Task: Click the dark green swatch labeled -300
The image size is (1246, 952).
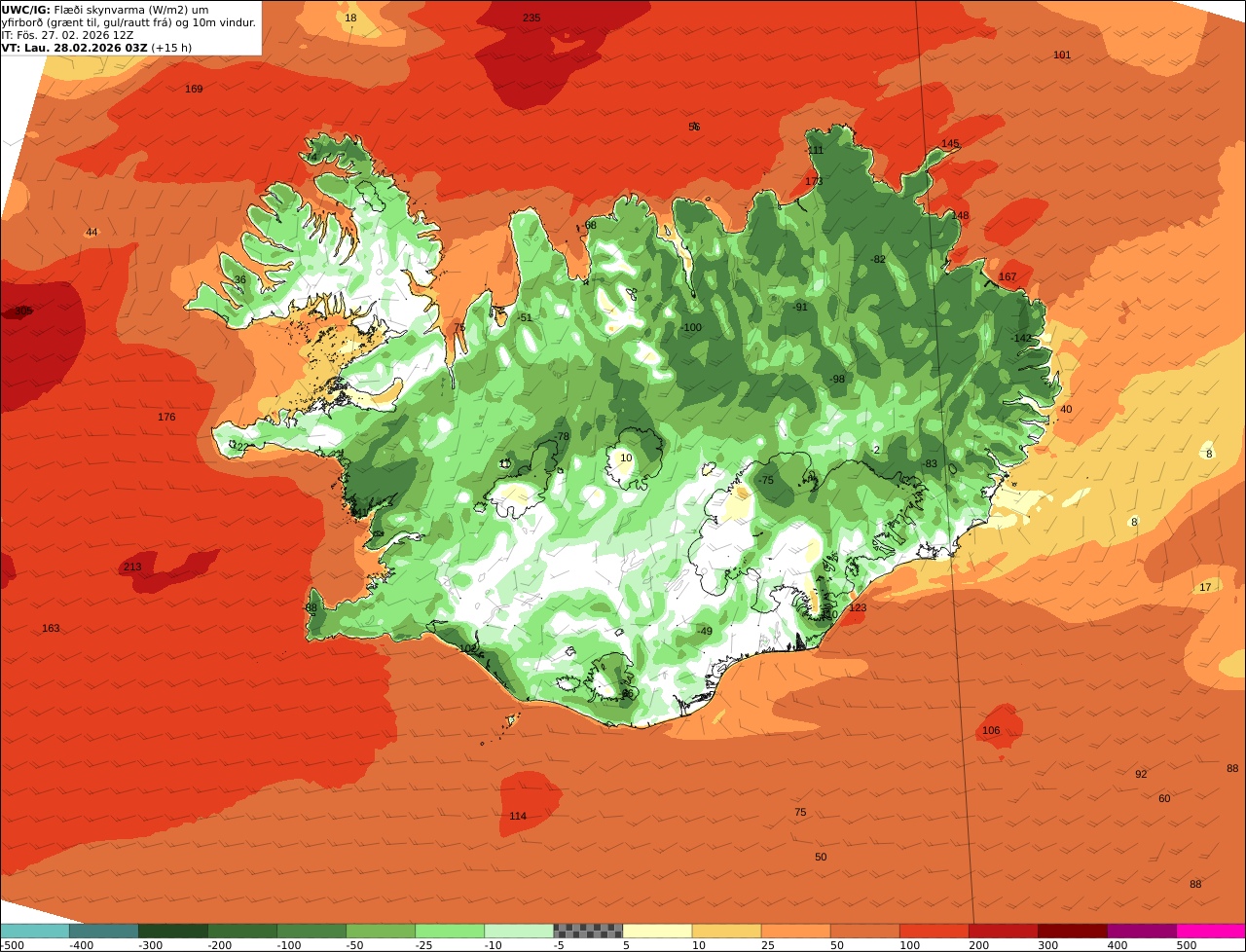Action: [x=173, y=931]
